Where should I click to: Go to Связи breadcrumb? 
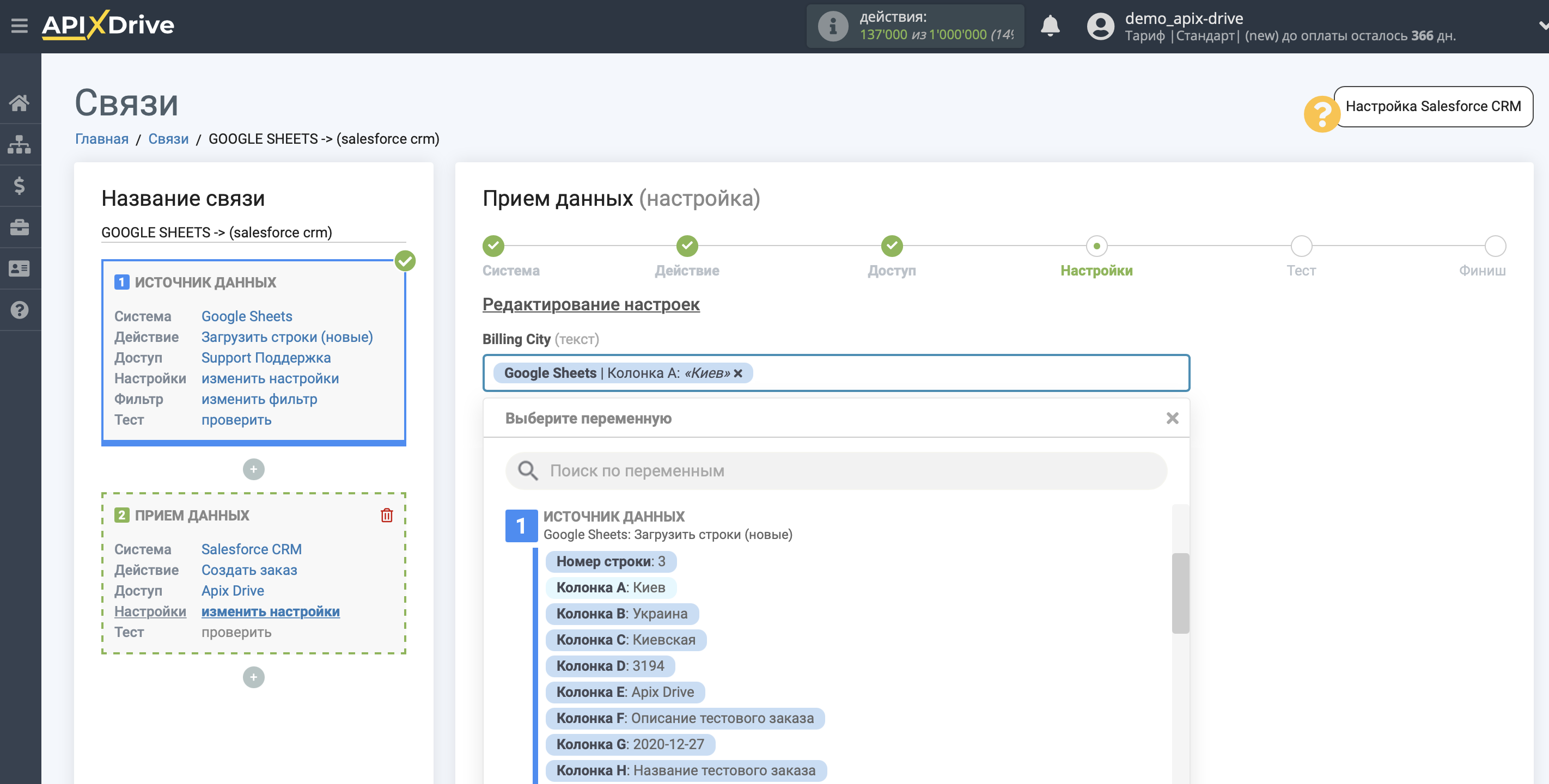tap(168, 139)
